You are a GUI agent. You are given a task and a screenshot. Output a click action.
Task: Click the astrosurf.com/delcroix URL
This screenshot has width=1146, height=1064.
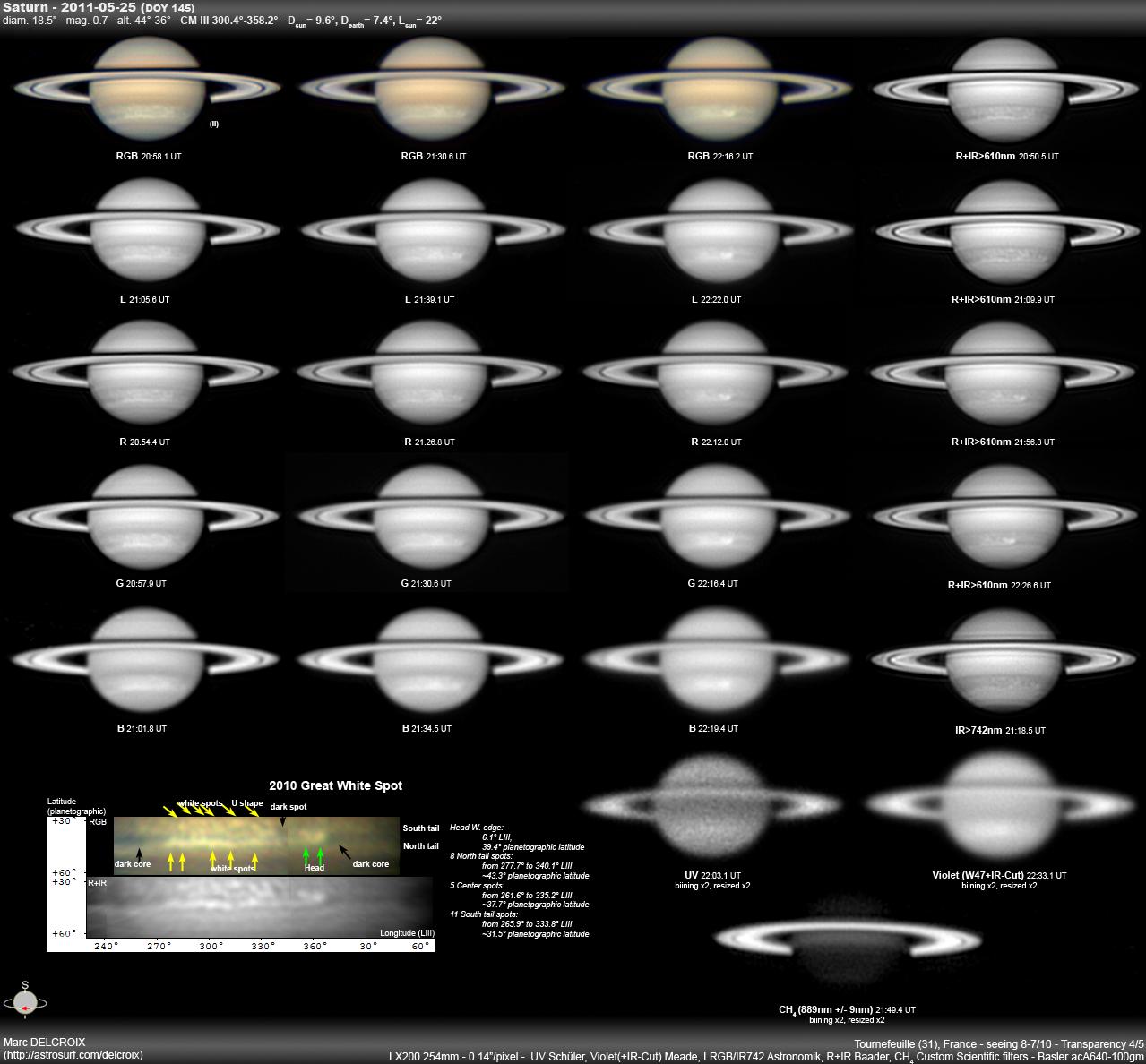[x=73, y=1055]
